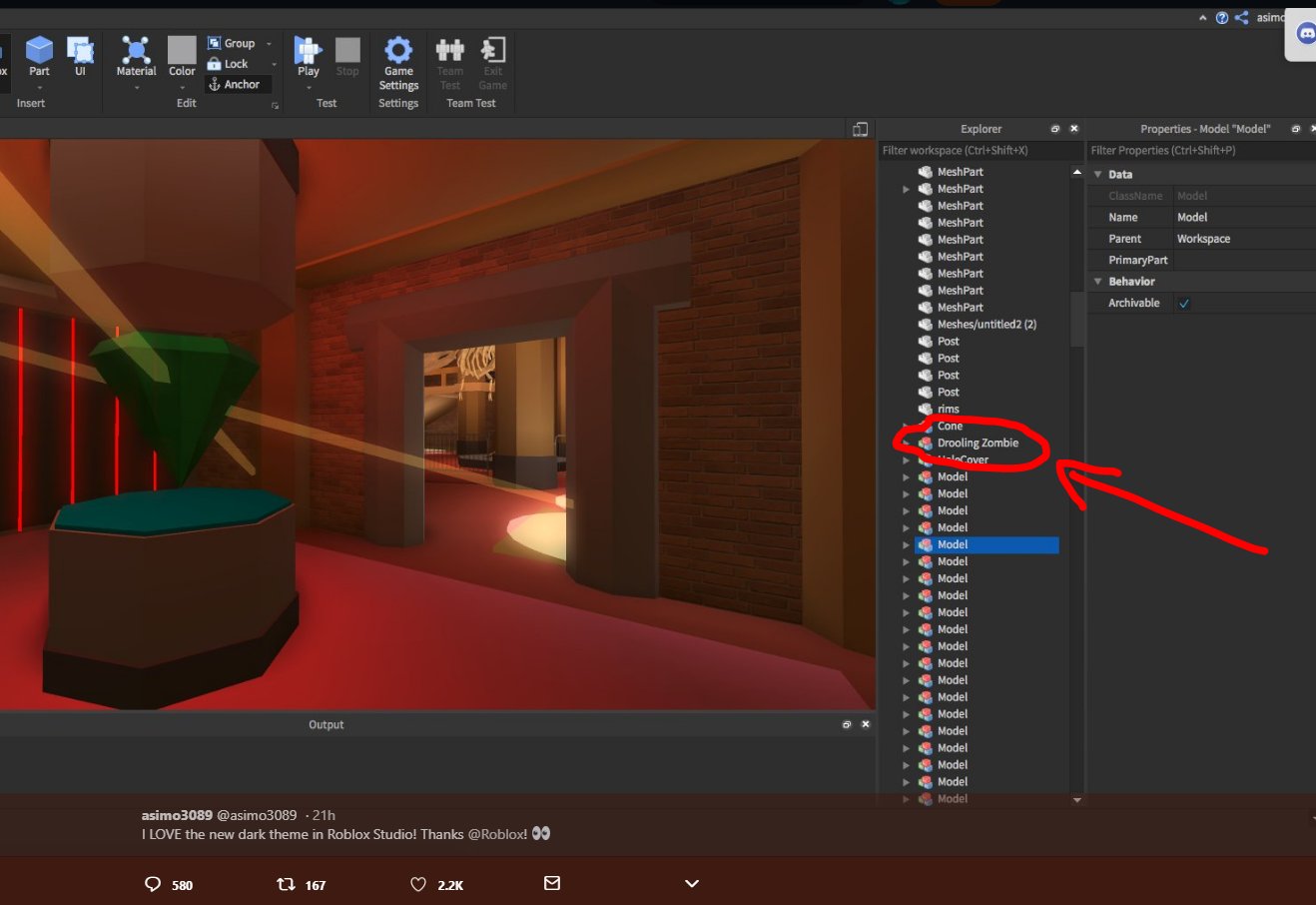This screenshot has height=905, width=1316.
Task: Click the Exit Game icon
Action: [x=493, y=50]
